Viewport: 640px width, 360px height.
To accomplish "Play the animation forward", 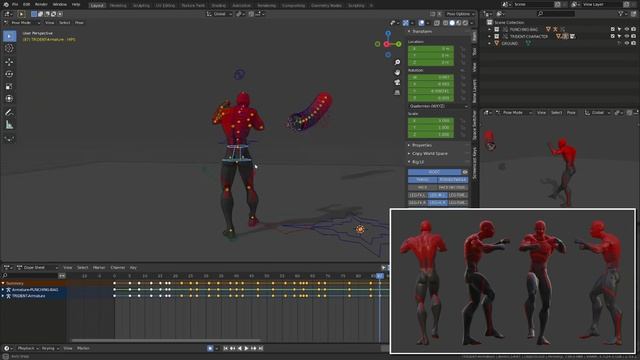I will 246,348.
